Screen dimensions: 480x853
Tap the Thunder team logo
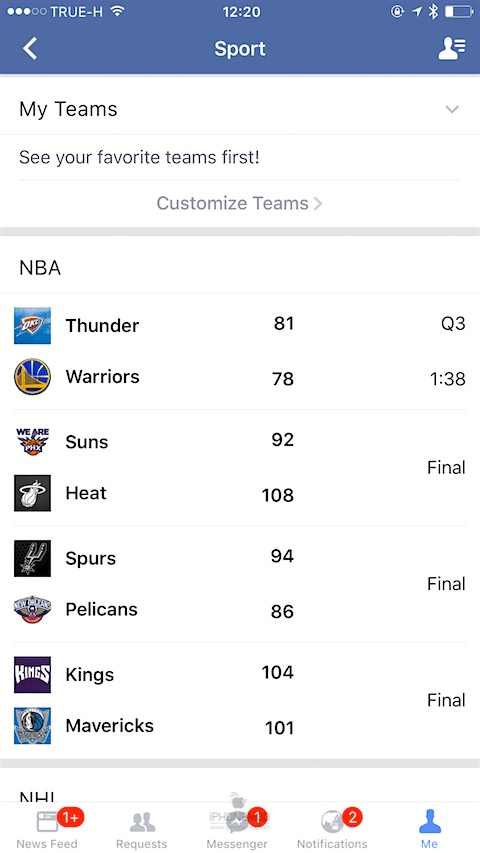(33, 325)
